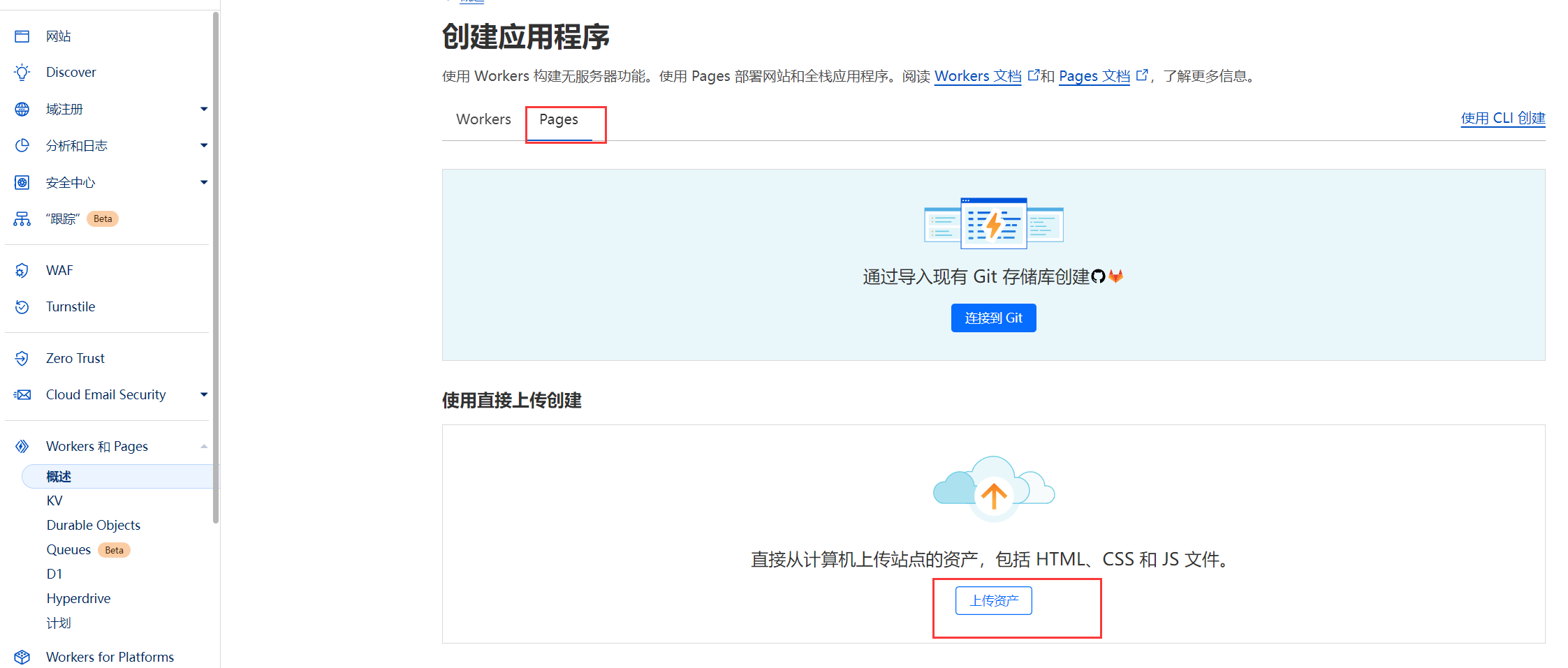Click the sidebar vertical scrollbar
Image resolution: width=1568 pixels, height=668 pixels.
pyautogui.click(x=216, y=267)
